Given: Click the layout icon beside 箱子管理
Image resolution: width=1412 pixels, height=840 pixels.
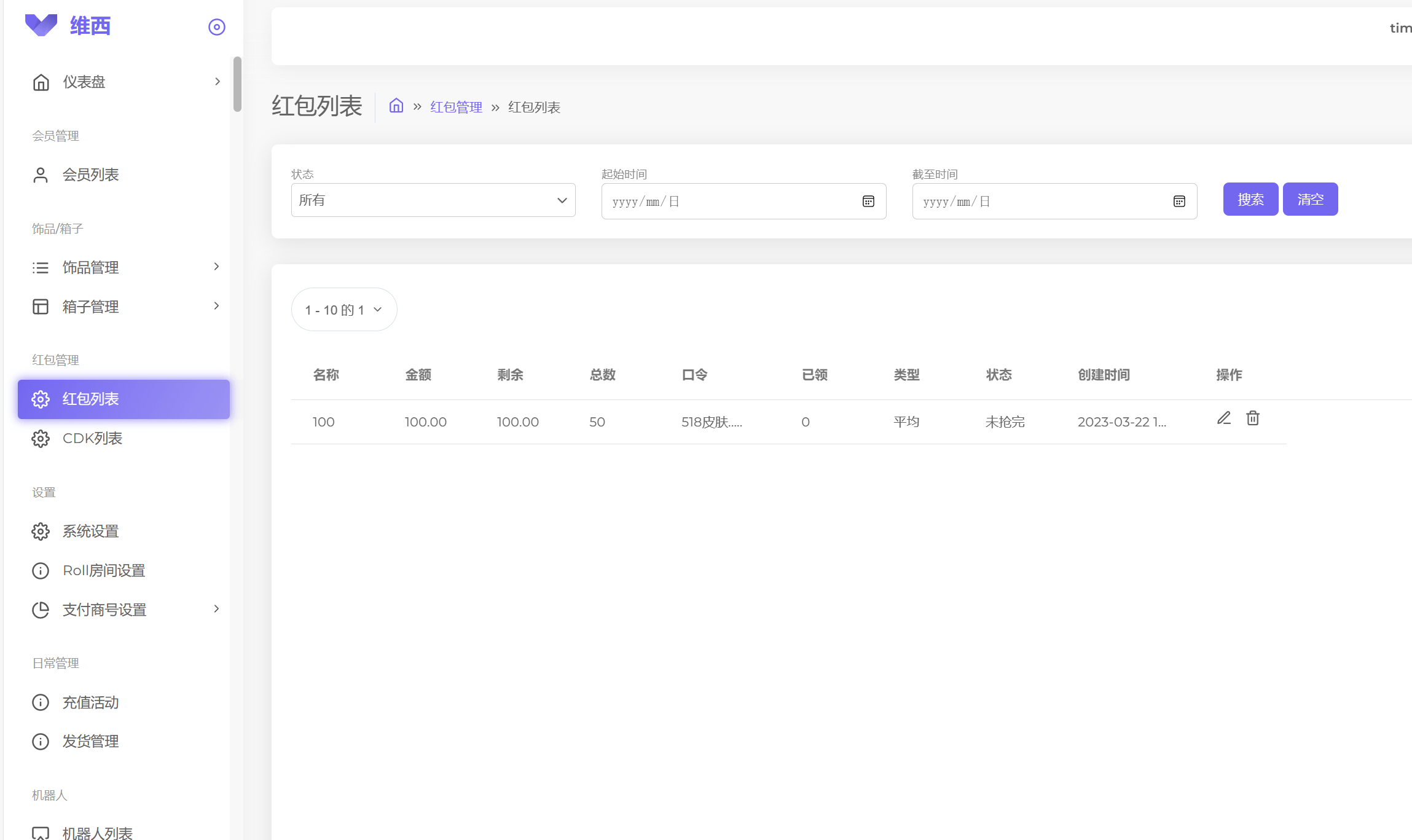Looking at the screenshot, I should (41, 307).
